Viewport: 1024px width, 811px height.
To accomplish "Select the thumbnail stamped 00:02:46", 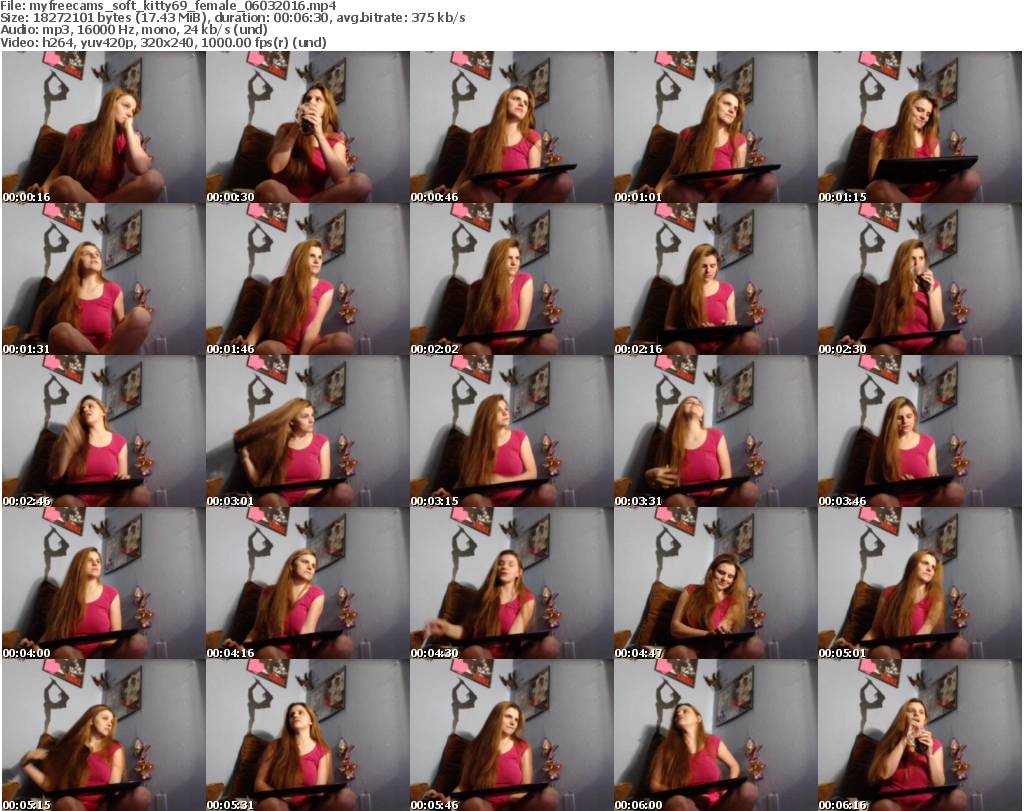I will pyautogui.click(x=104, y=431).
